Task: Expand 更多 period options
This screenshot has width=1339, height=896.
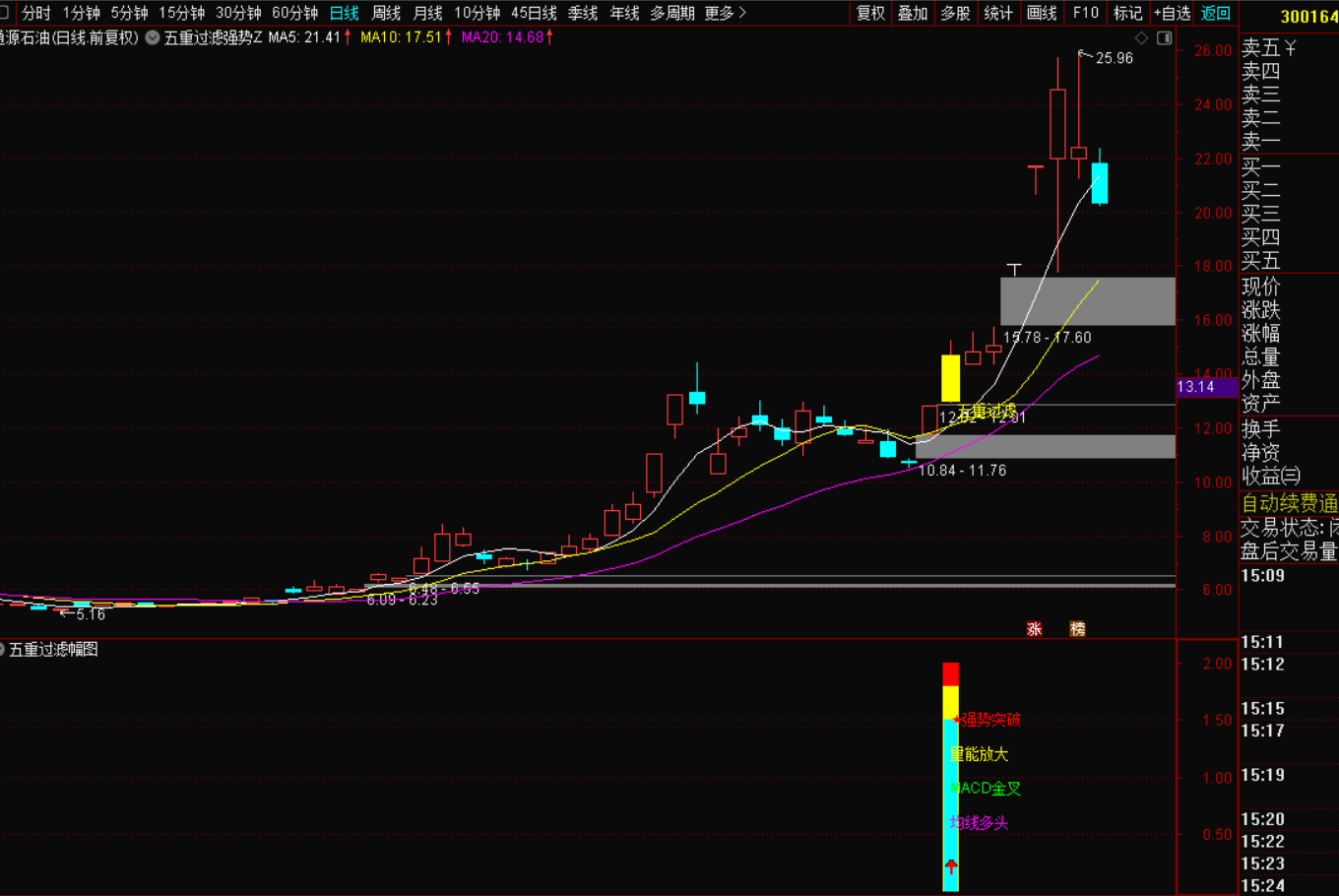Action: (725, 13)
